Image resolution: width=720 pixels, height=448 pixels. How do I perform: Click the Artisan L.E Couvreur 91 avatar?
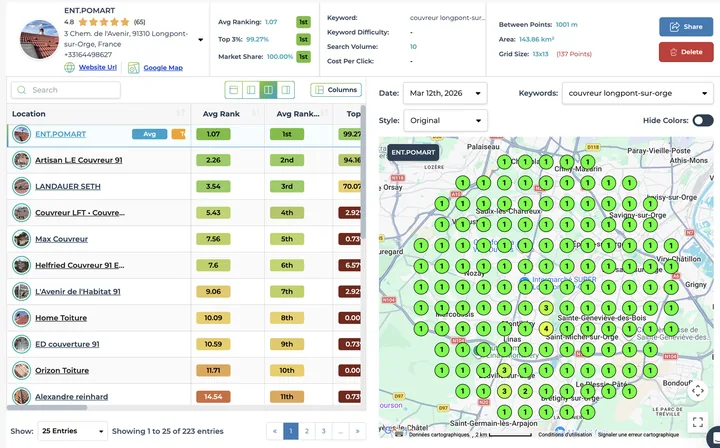tap(21, 160)
